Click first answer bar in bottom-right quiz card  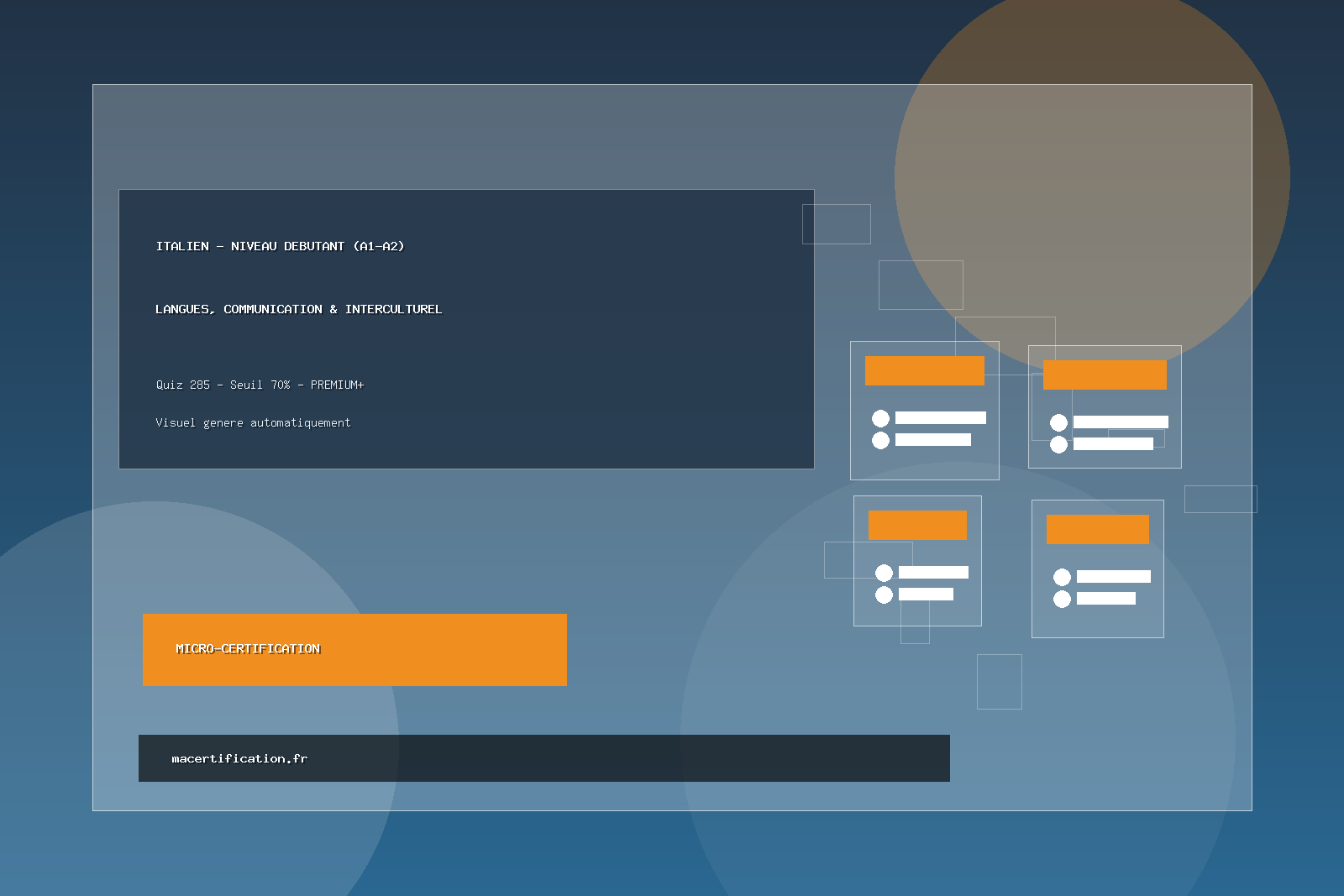pyautogui.click(x=1113, y=576)
